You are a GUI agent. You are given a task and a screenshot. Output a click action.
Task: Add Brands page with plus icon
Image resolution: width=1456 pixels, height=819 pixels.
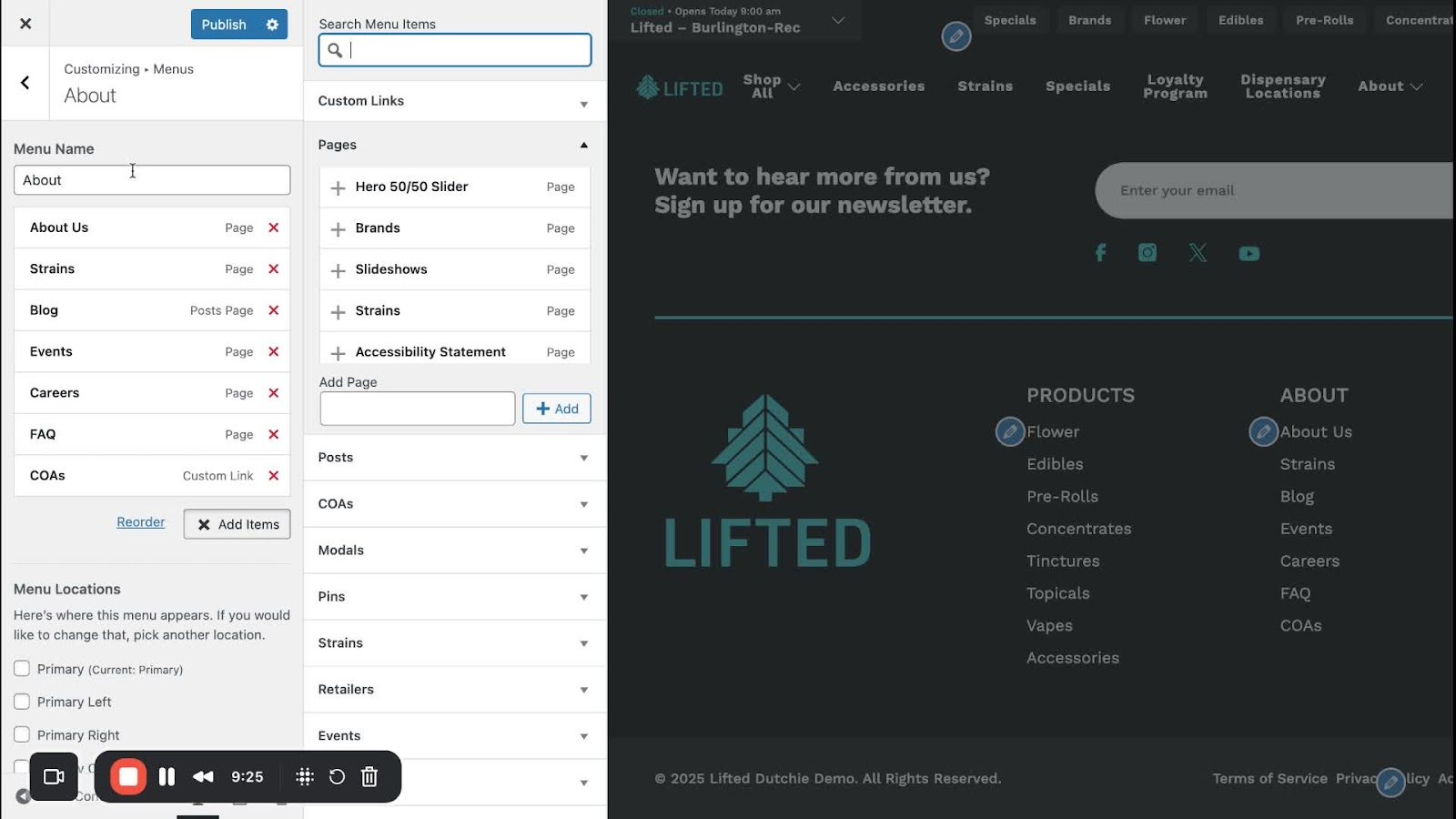338,229
